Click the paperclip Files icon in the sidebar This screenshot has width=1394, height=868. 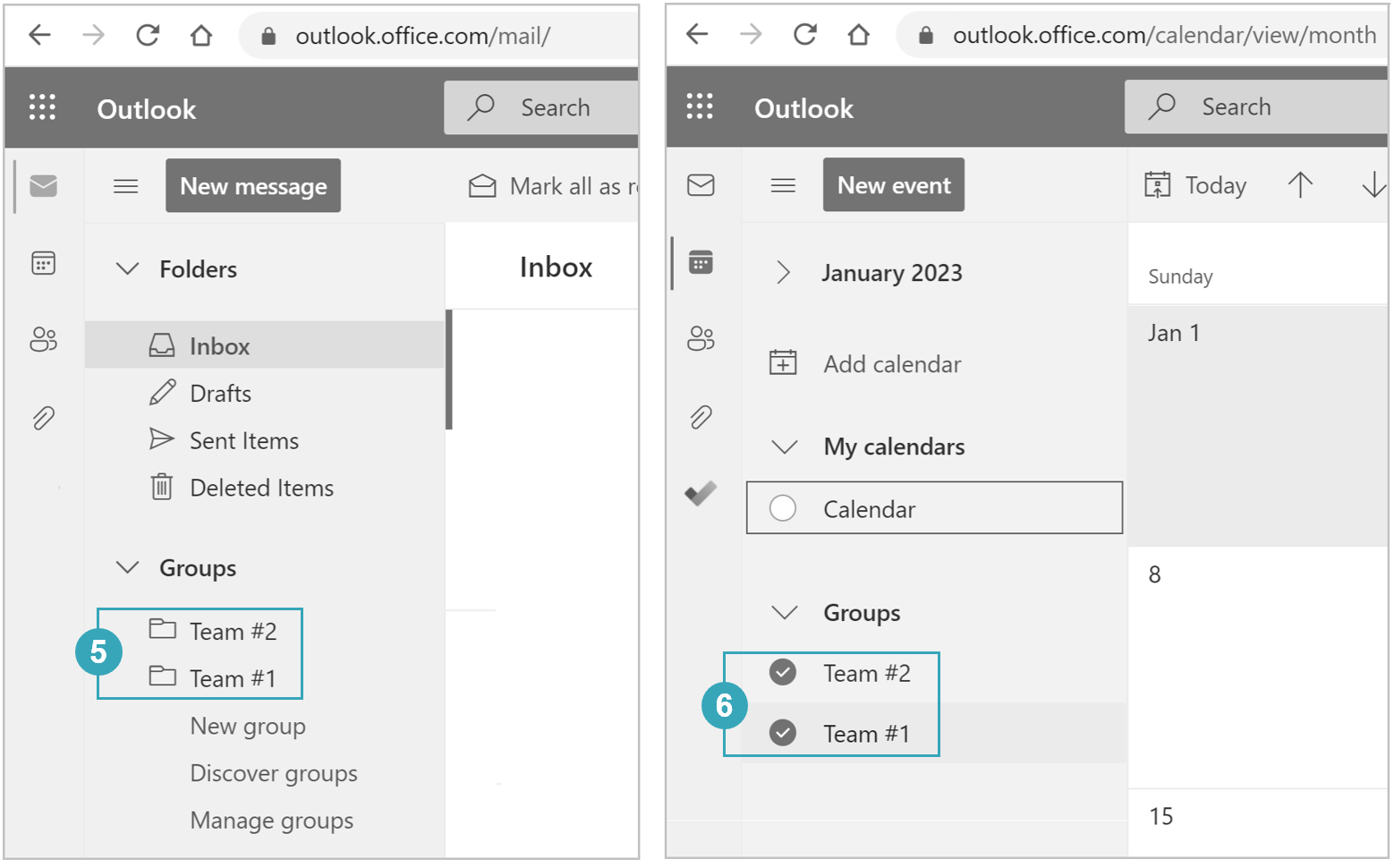tap(701, 418)
